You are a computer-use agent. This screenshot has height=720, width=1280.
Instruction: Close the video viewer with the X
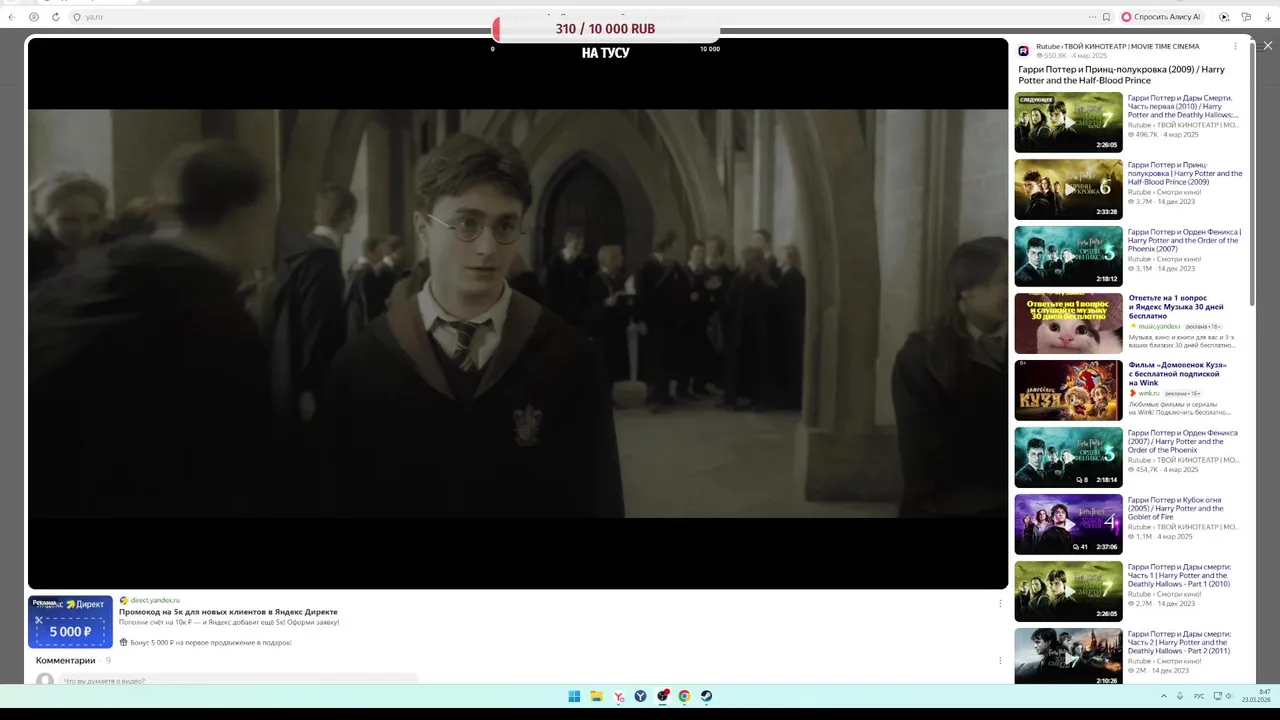click(x=1267, y=45)
